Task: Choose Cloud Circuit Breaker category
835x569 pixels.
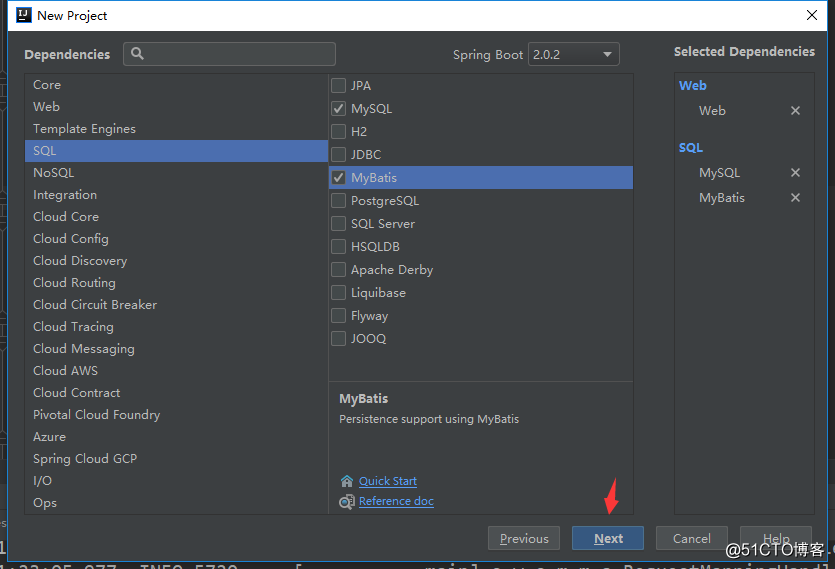Action: click(176, 305)
